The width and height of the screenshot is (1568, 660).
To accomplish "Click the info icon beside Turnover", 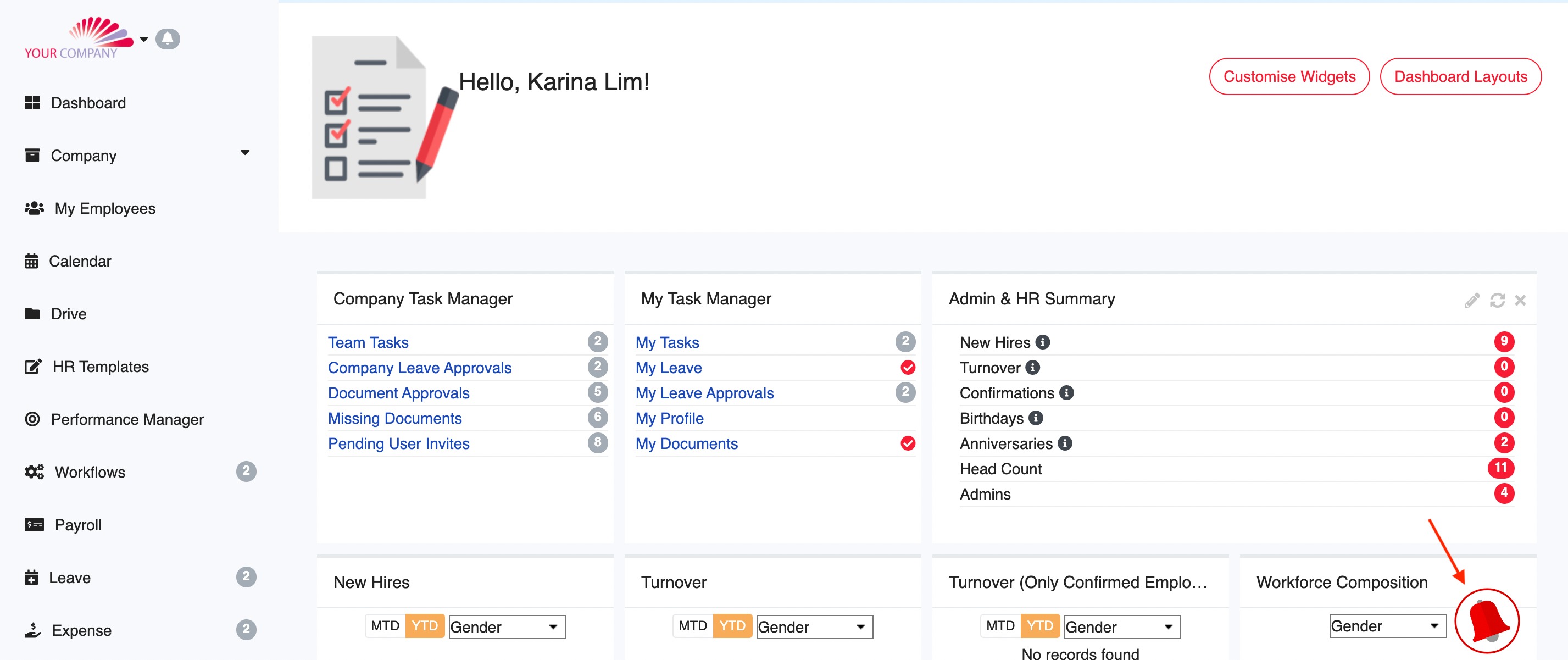I will point(1032,367).
